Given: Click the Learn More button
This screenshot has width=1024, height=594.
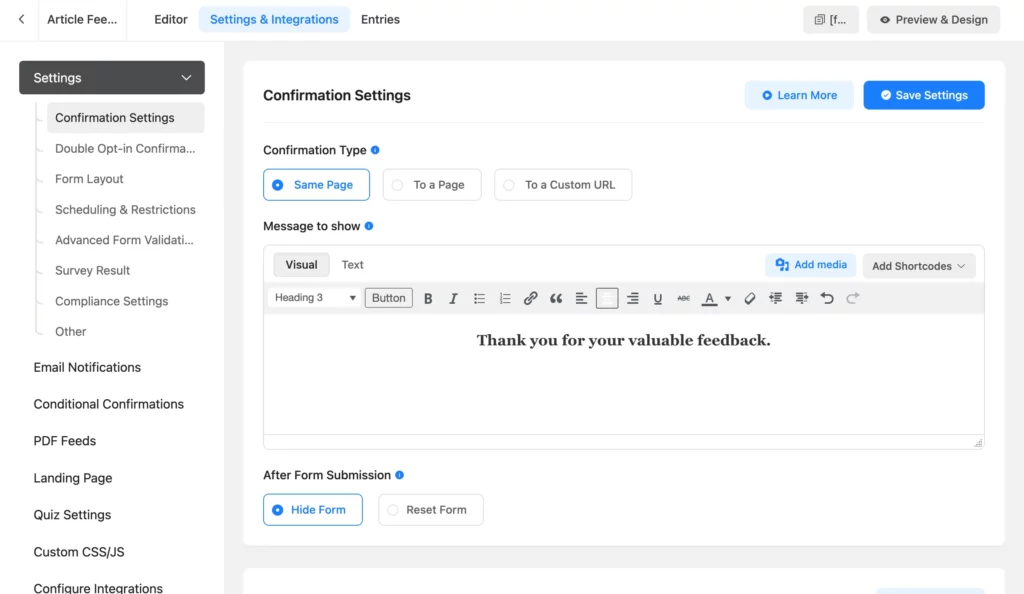Looking at the screenshot, I should [x=799, y=95].
